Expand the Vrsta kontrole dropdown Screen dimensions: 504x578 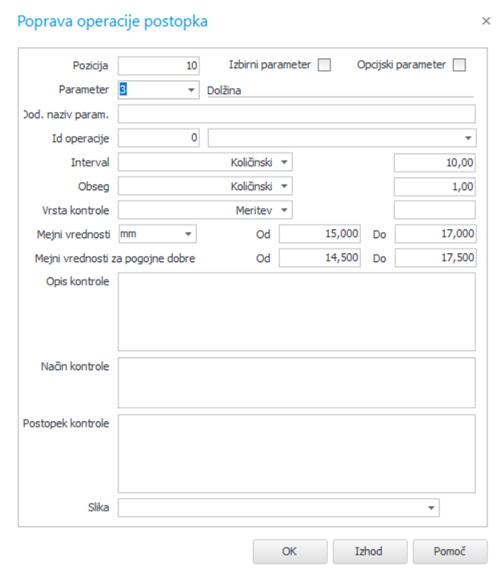click(x=284, y=210)
